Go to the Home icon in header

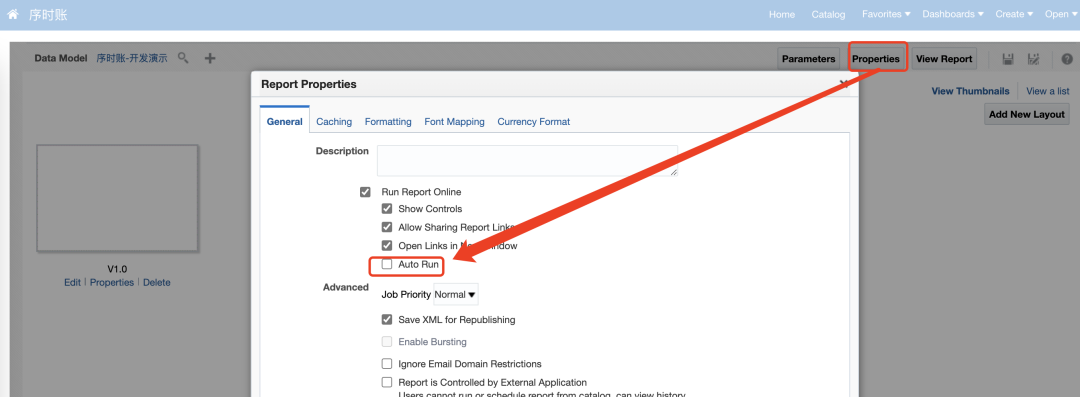[x=13, y=14]
